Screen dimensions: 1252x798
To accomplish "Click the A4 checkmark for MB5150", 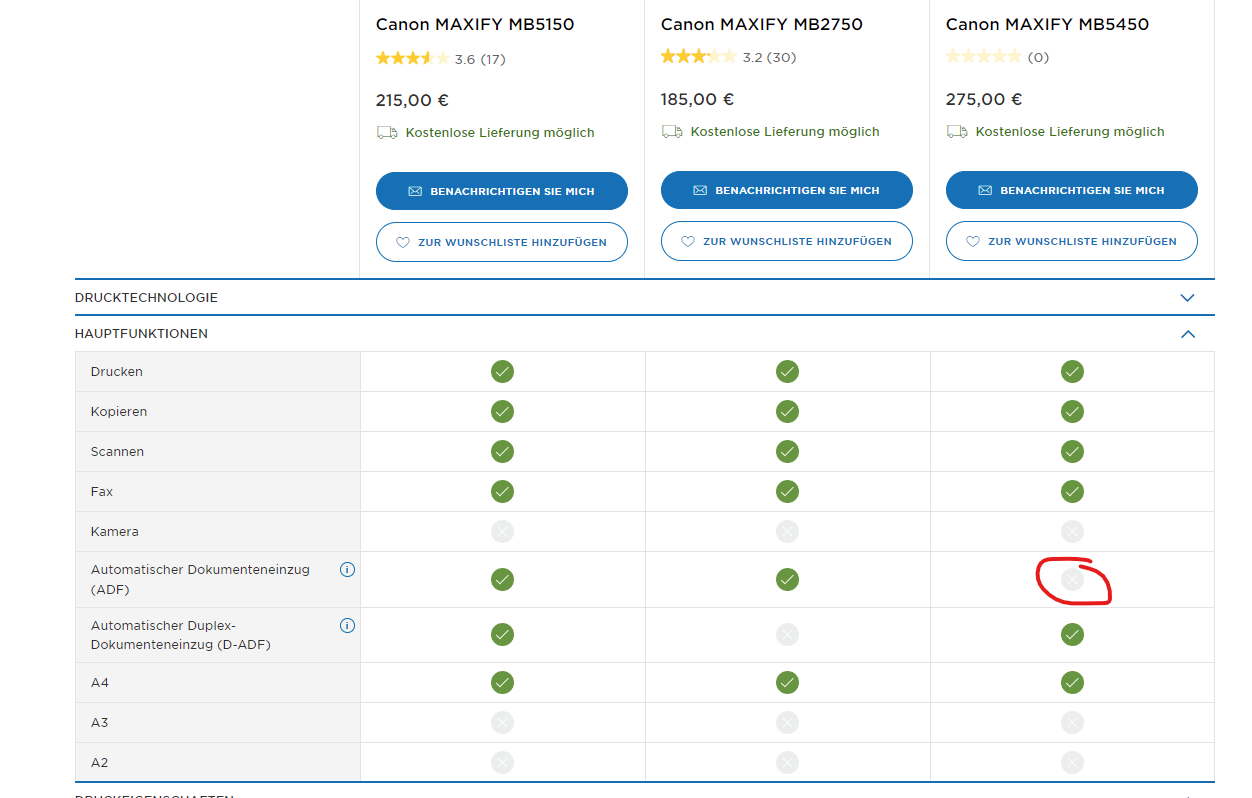I will 502,683.
